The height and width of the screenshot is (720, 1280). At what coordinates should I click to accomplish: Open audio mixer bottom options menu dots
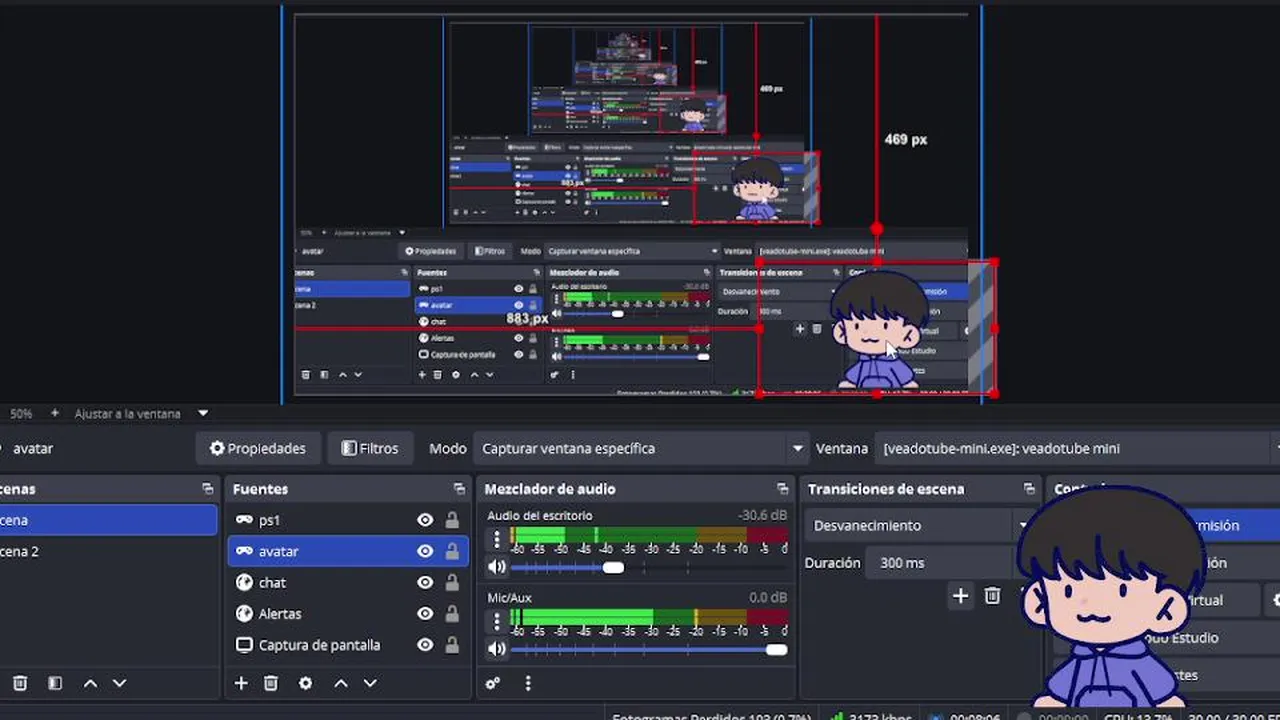click(528, 683)
